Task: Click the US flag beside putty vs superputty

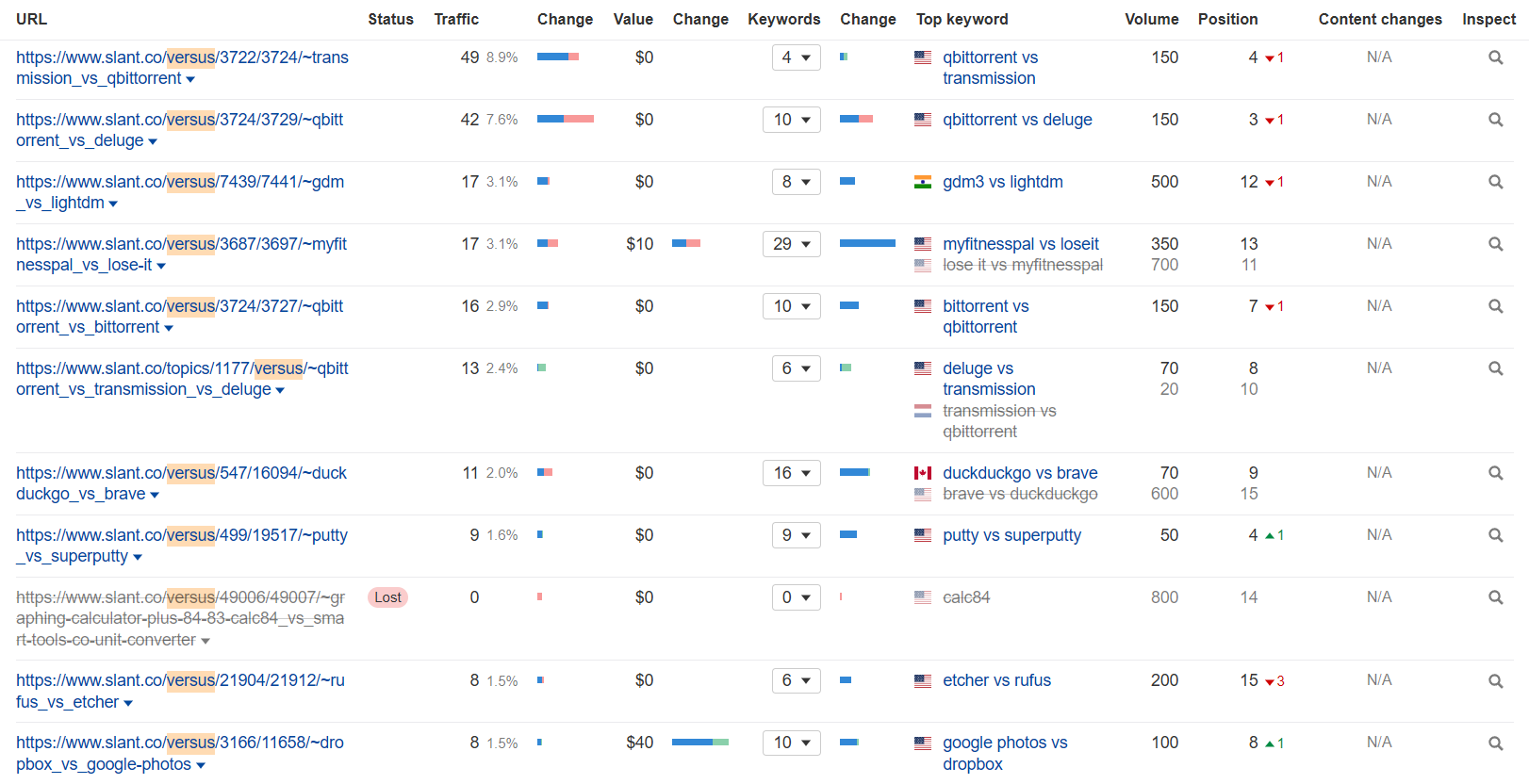Action: (x=923, y=535)
